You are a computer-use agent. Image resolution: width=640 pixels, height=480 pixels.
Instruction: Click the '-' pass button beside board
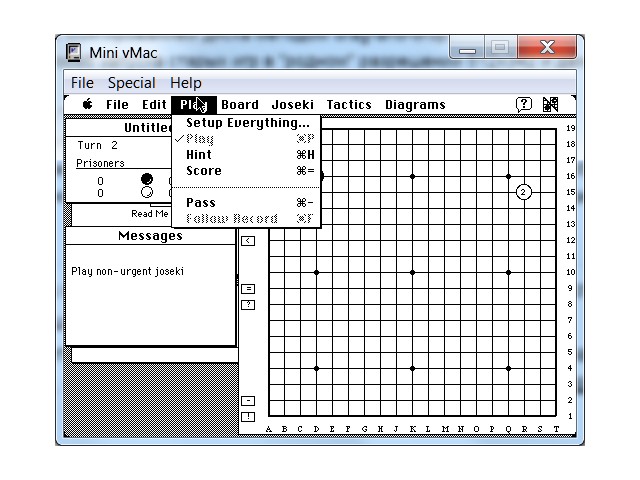tap(248, 401)
